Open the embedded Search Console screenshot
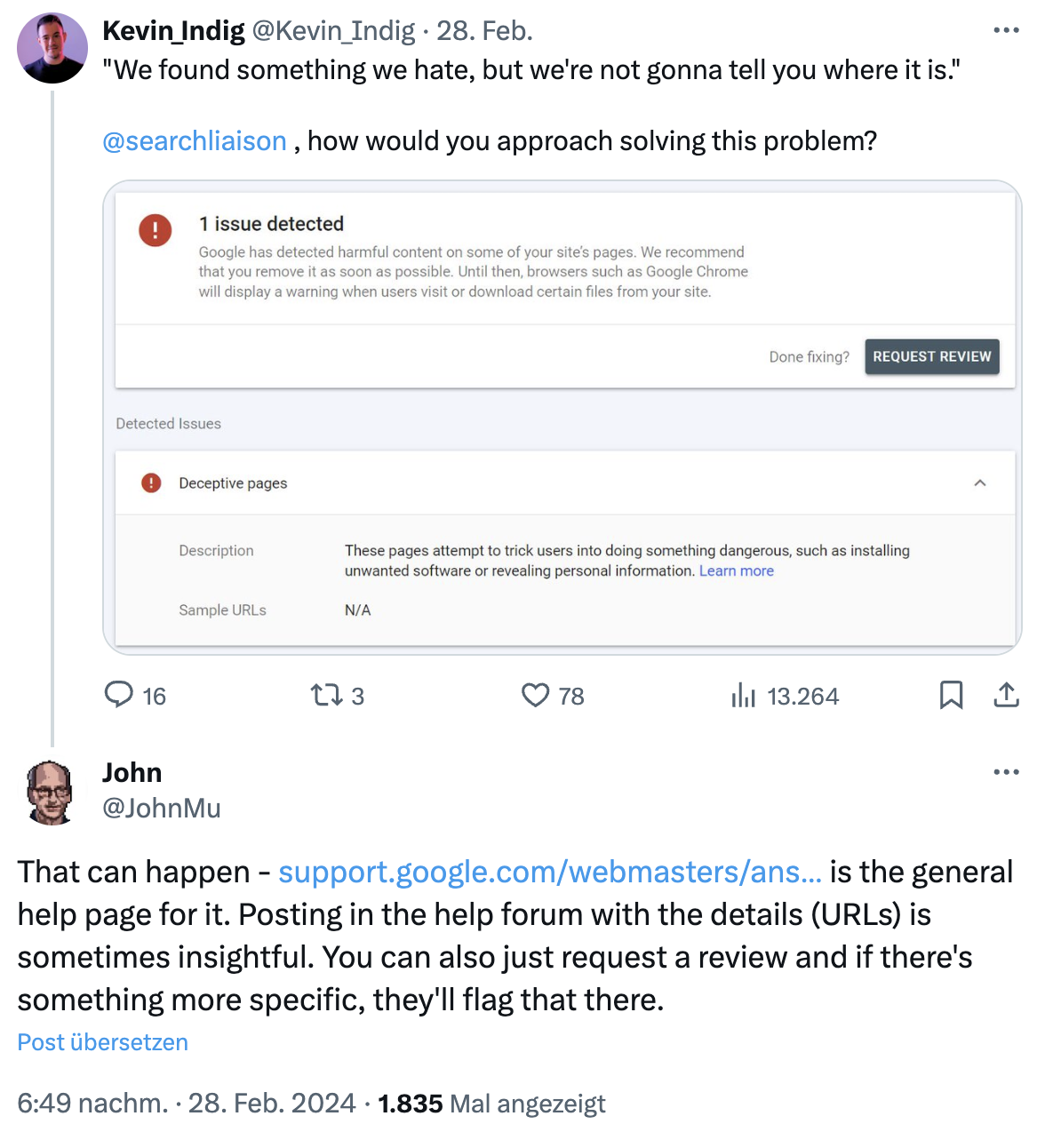The height and width of the screenshot is (1148, 1045). pyautogui.click(x=562, y=417)
